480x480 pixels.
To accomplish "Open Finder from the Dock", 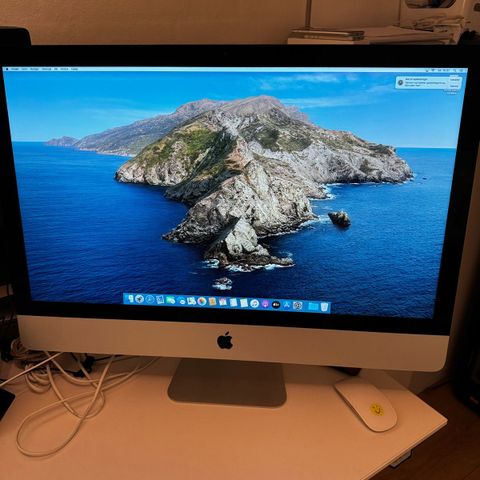I will (x=131, y=299).
